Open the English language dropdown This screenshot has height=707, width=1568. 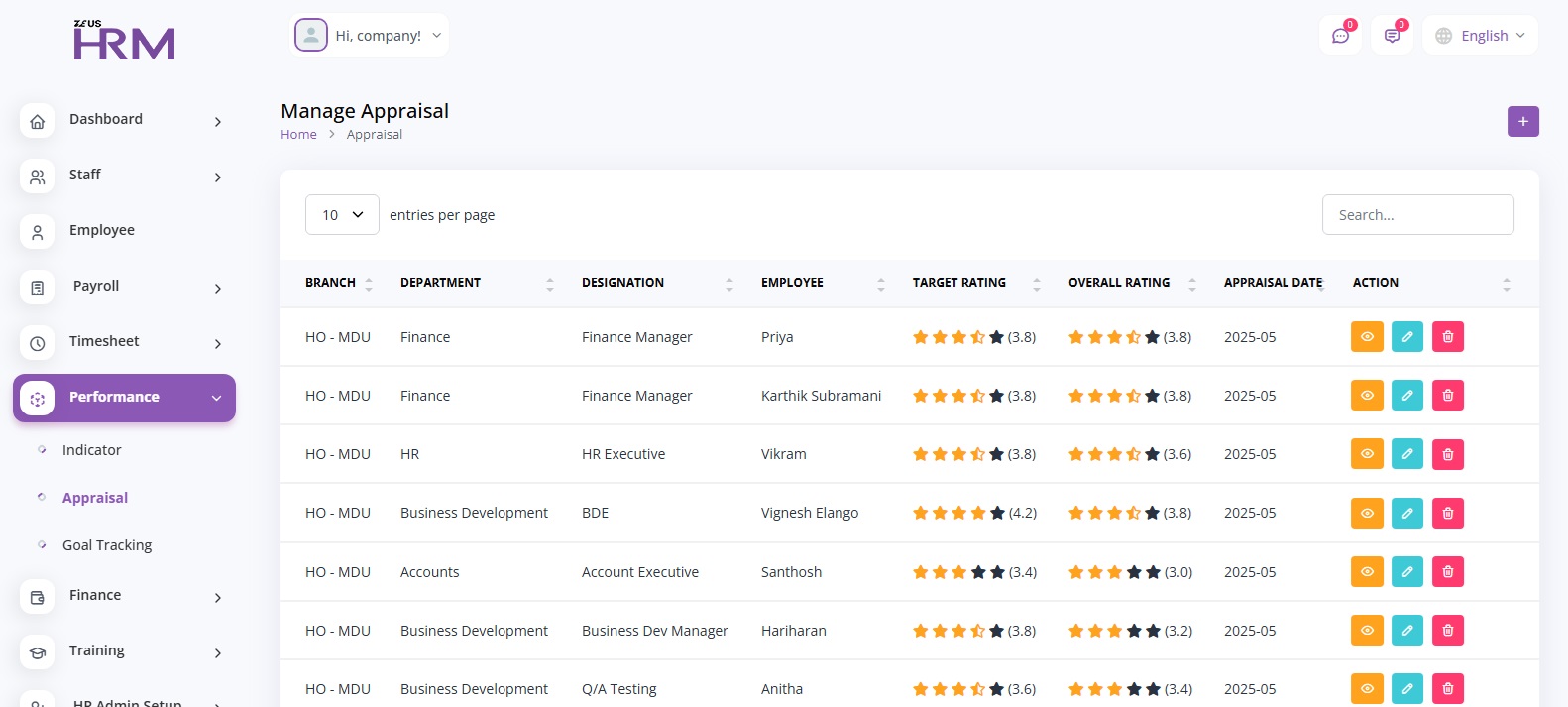[1480, 36]
